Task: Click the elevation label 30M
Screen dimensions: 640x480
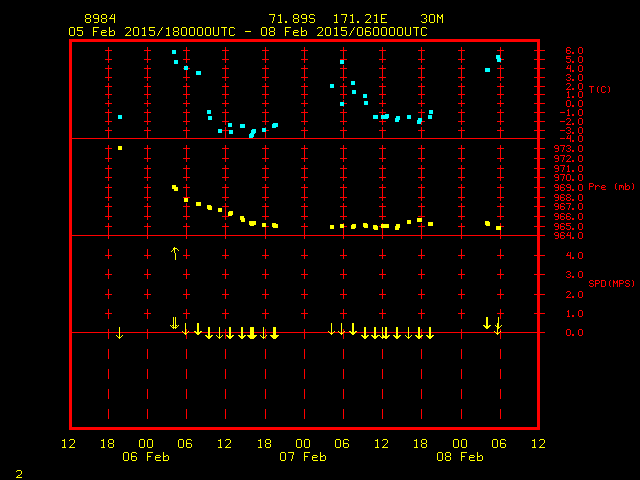Action: tap(432, 19)
